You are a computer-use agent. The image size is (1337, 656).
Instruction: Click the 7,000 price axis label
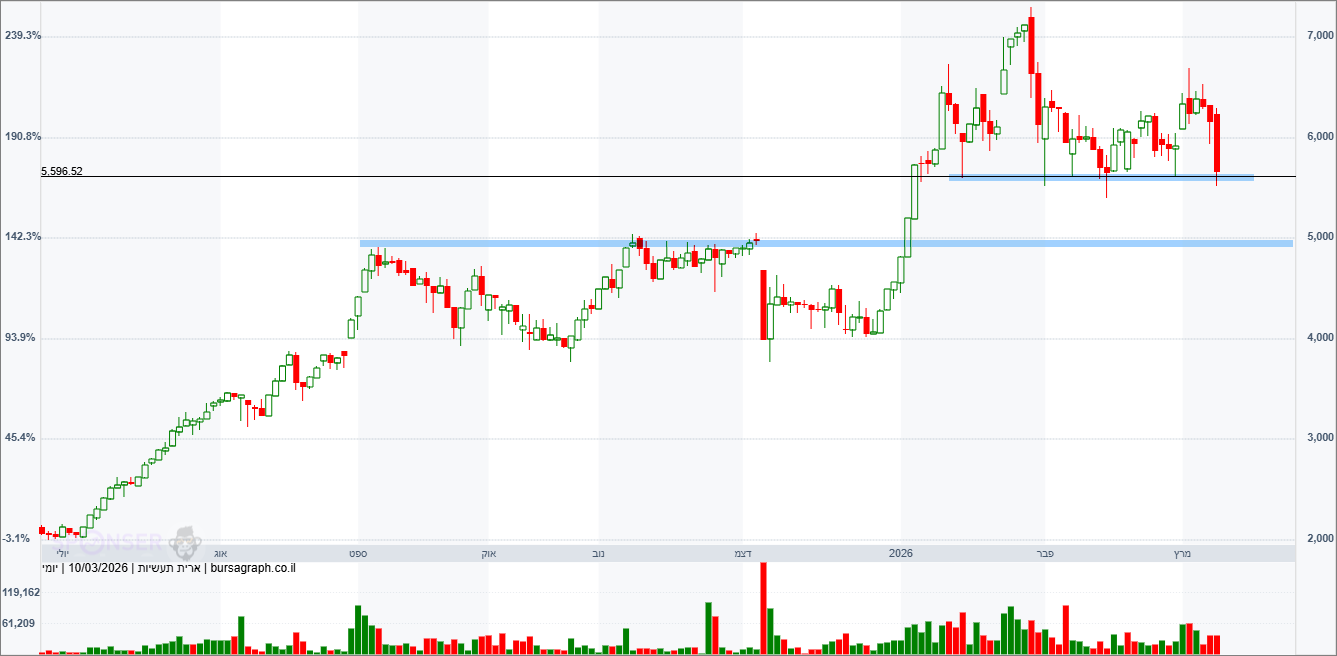1320,36
